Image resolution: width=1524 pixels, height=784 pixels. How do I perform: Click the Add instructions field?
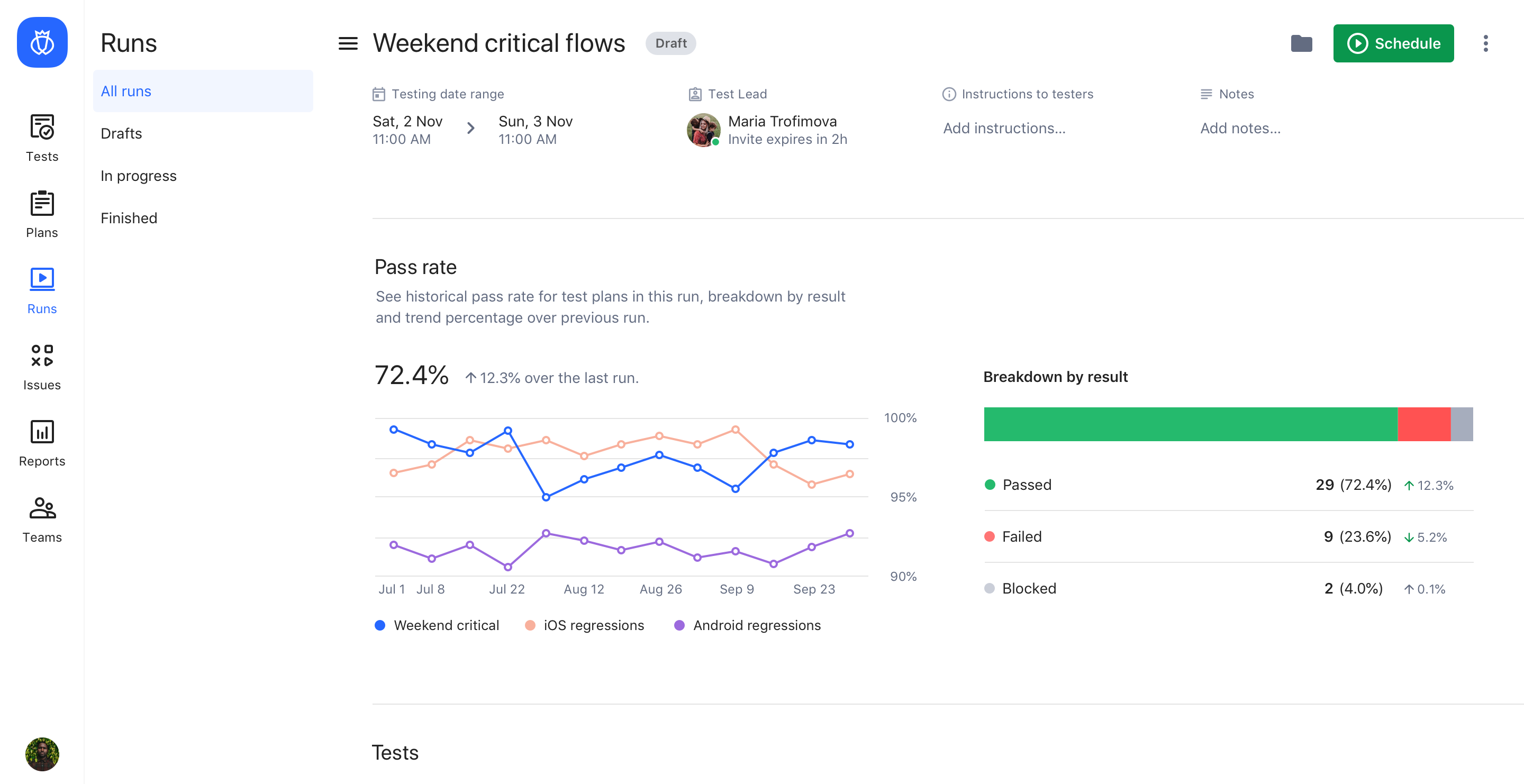coord(1004,129)
